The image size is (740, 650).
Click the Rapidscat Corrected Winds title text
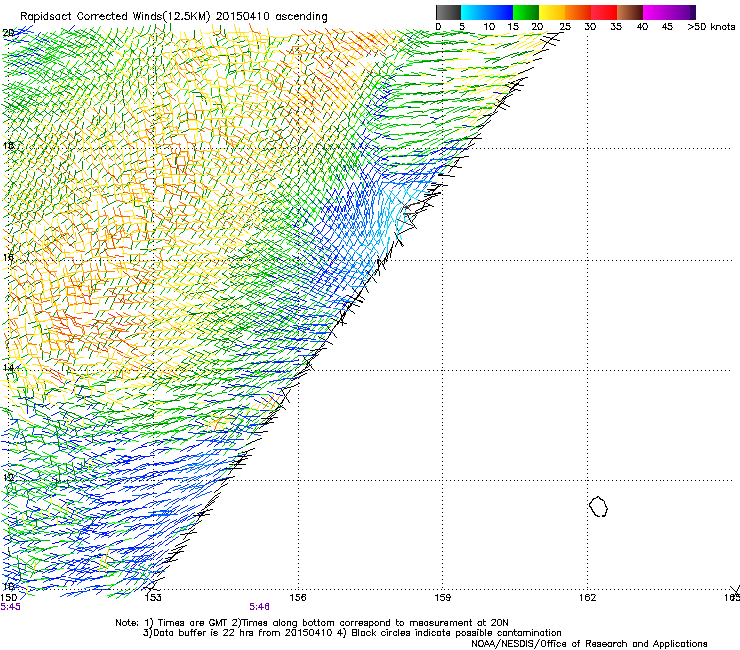pos(174,17)
